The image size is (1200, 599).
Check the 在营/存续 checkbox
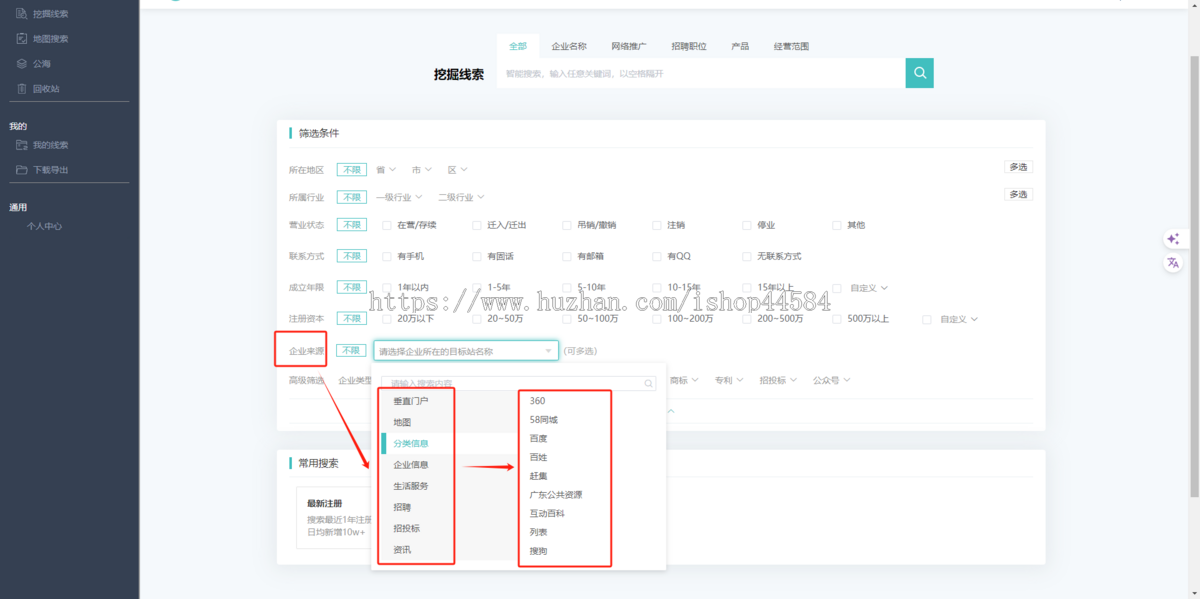pyautogui.click(x=387, y=226)
